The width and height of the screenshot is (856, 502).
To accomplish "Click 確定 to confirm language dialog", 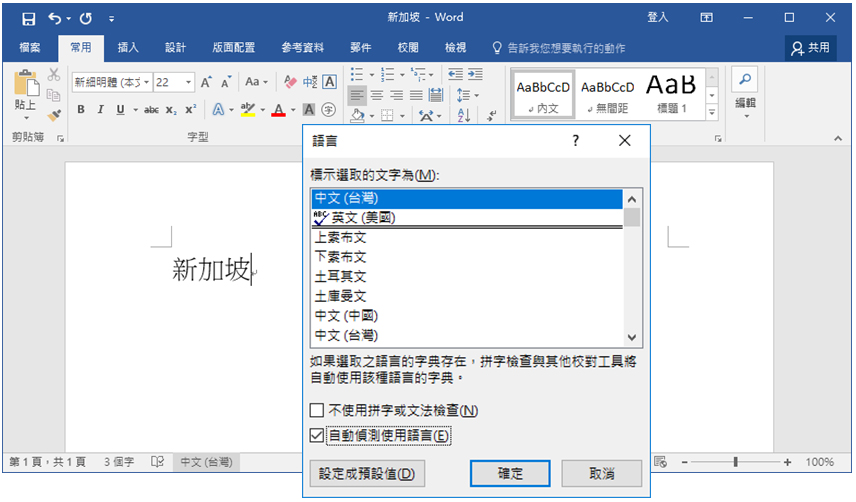I will click(x=510, y=473).
